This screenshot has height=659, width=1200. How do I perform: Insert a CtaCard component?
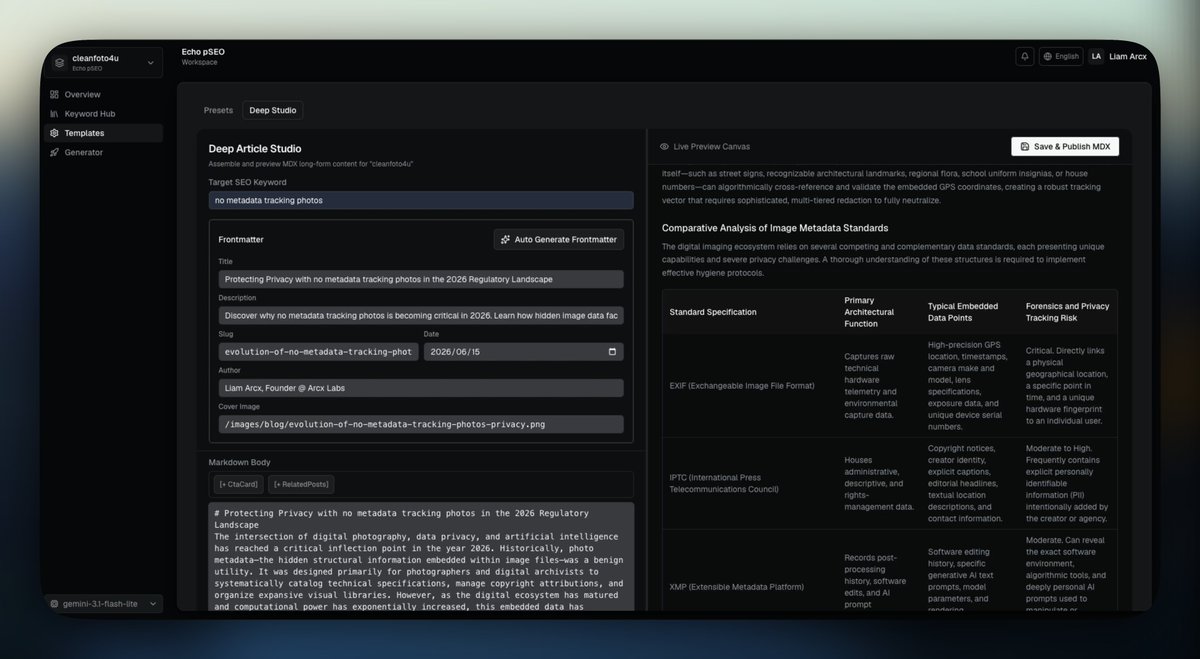[x=238, y=484]
